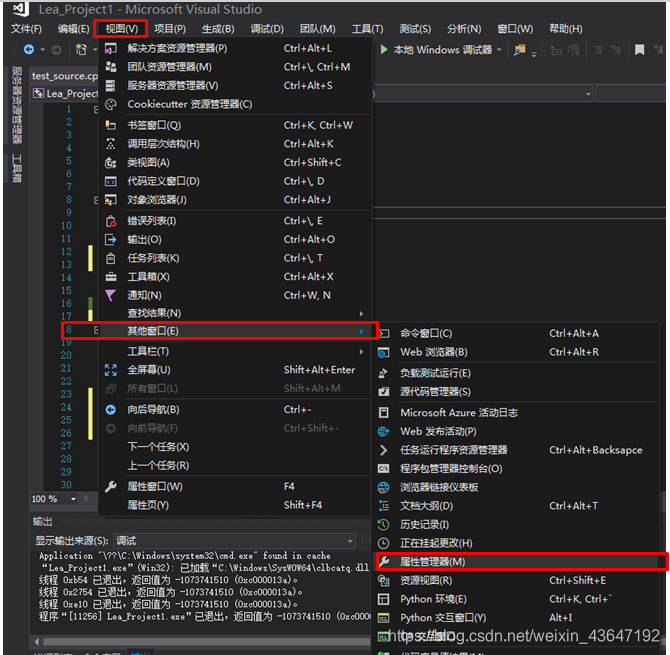Select 浏览器链接仪表板 entry
The height and width of the screenshot is (655, 670).
click(x=518, y=487)
